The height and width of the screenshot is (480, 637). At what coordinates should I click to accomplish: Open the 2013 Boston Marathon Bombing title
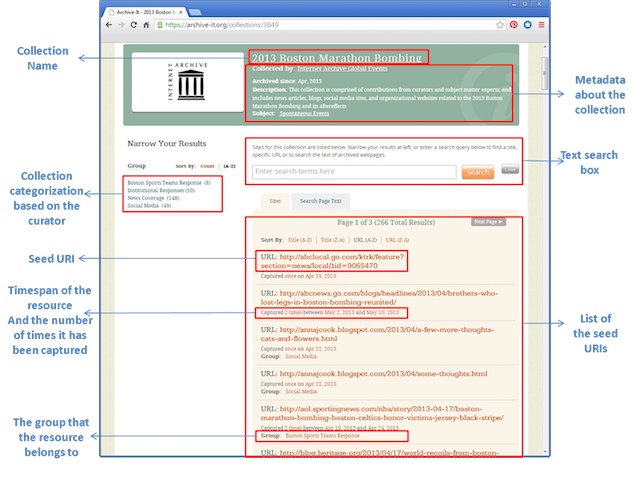(337, 58)
